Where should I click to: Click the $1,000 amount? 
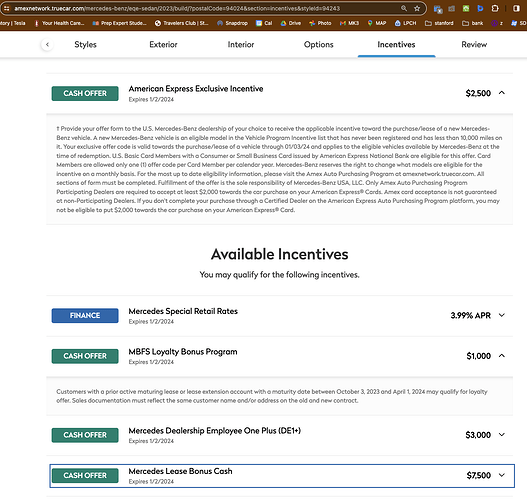coord(479,356)
